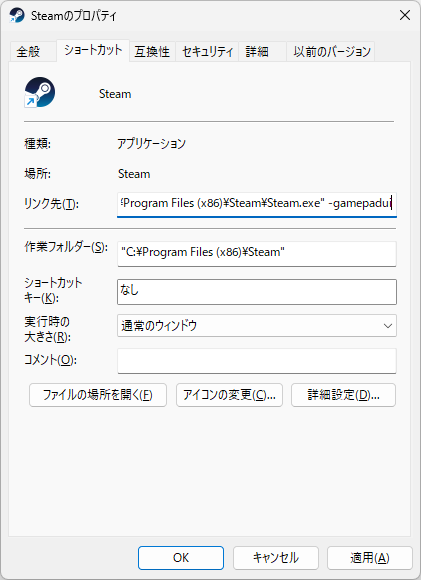
Task: Click the アプリケーション type value
Action: click(151, 143)
